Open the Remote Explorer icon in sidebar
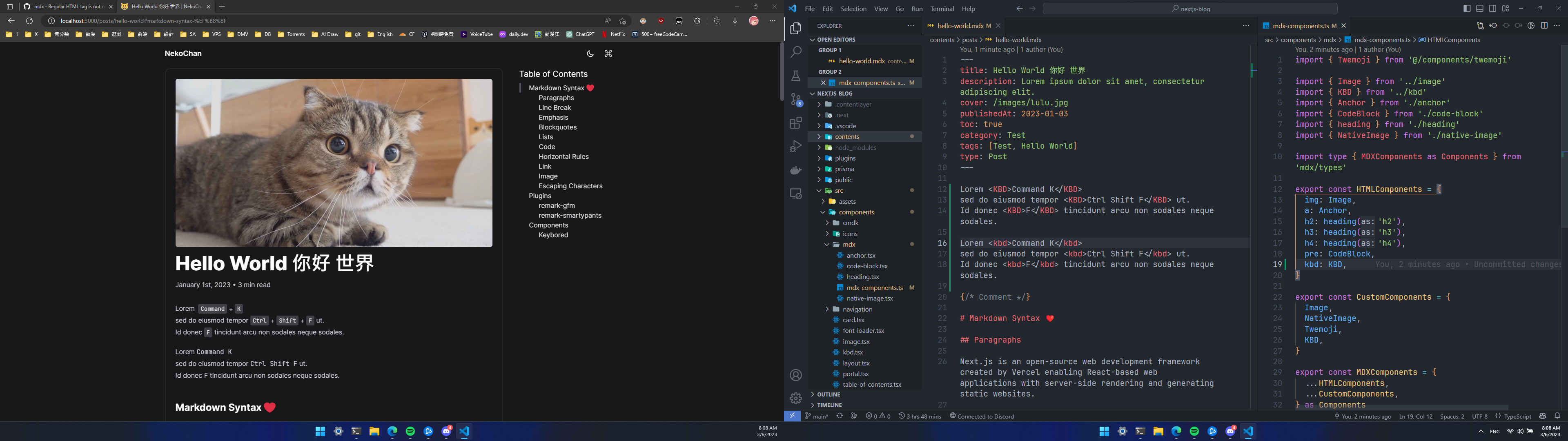 [795, 193]
